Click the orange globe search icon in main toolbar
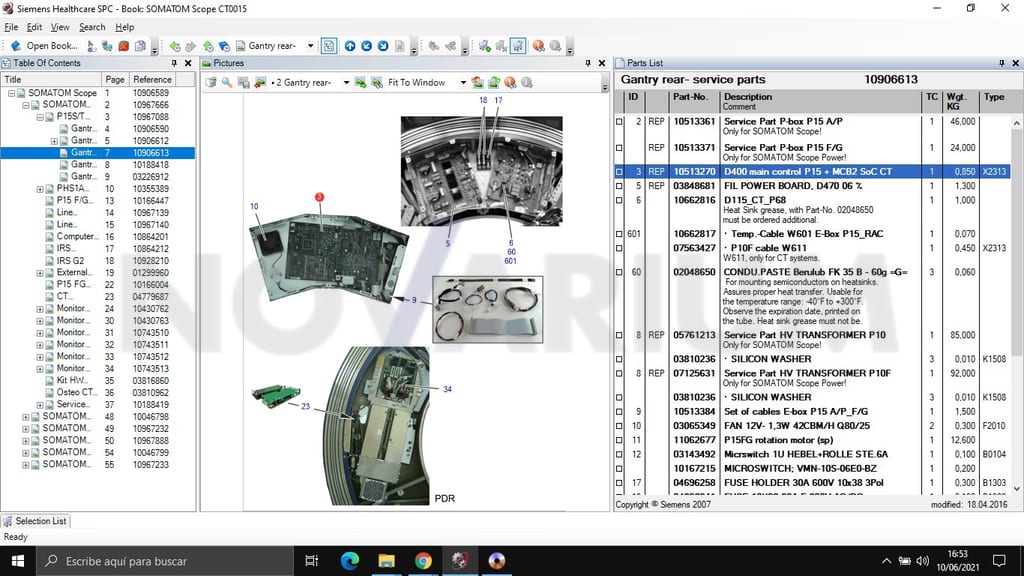Screen dimensions: 1024x576 point(538,46)
